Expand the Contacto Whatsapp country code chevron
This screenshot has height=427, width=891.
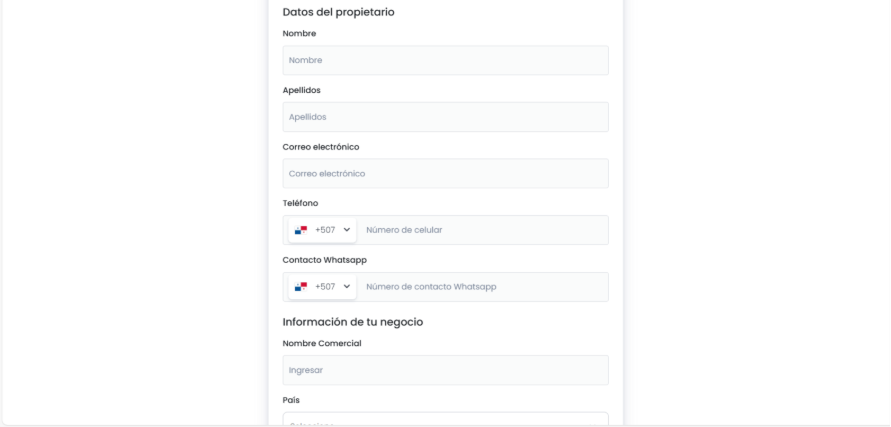[347, 287]
